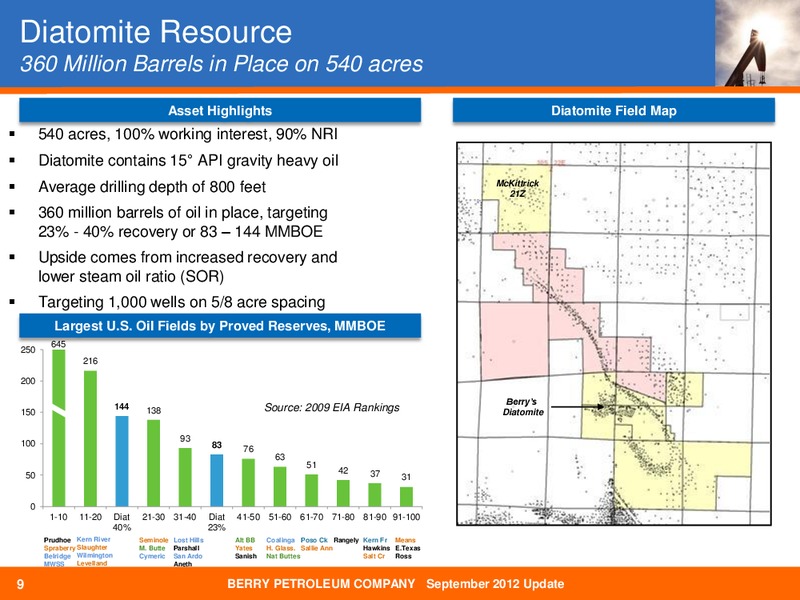
Task: Click field name 'Wilmington' in legend
Action: click(x=95, y=555)
